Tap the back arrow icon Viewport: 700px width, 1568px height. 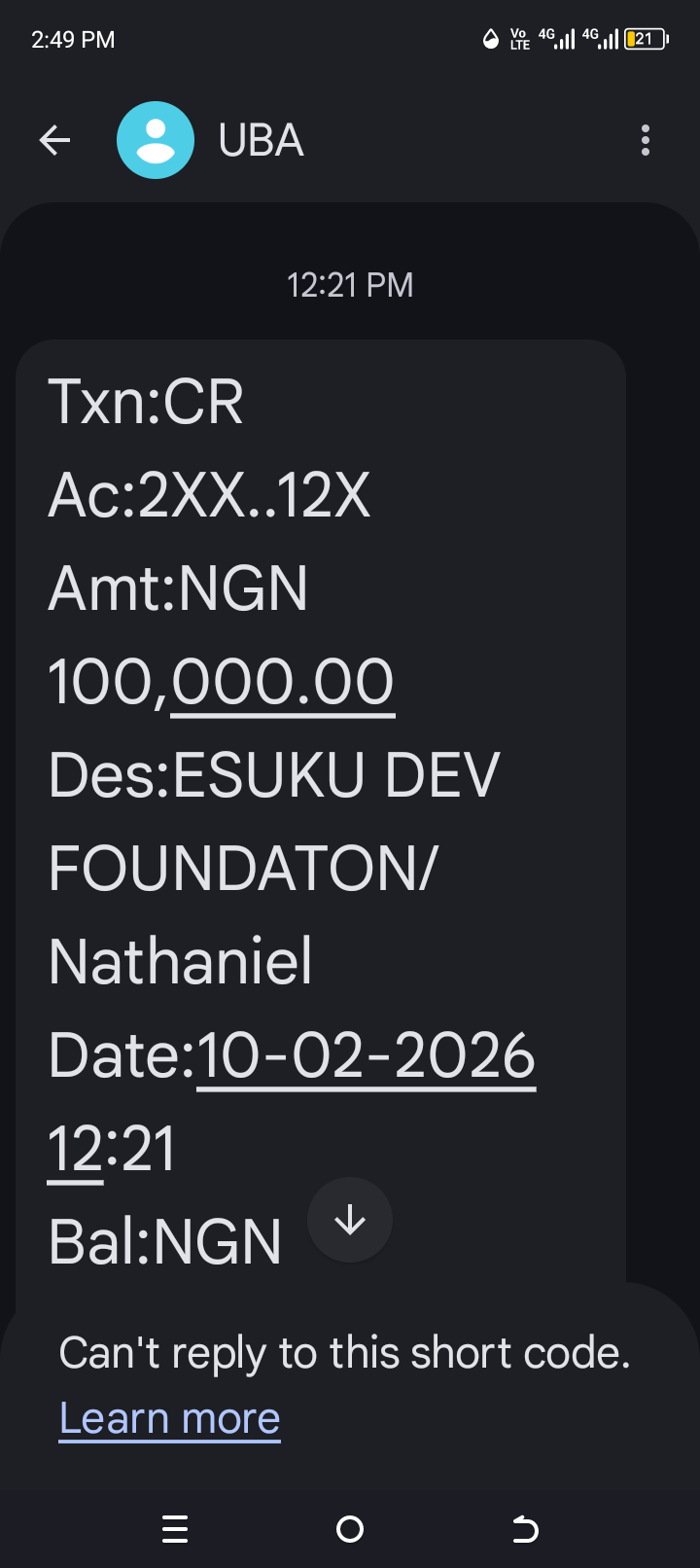[55, 141]
